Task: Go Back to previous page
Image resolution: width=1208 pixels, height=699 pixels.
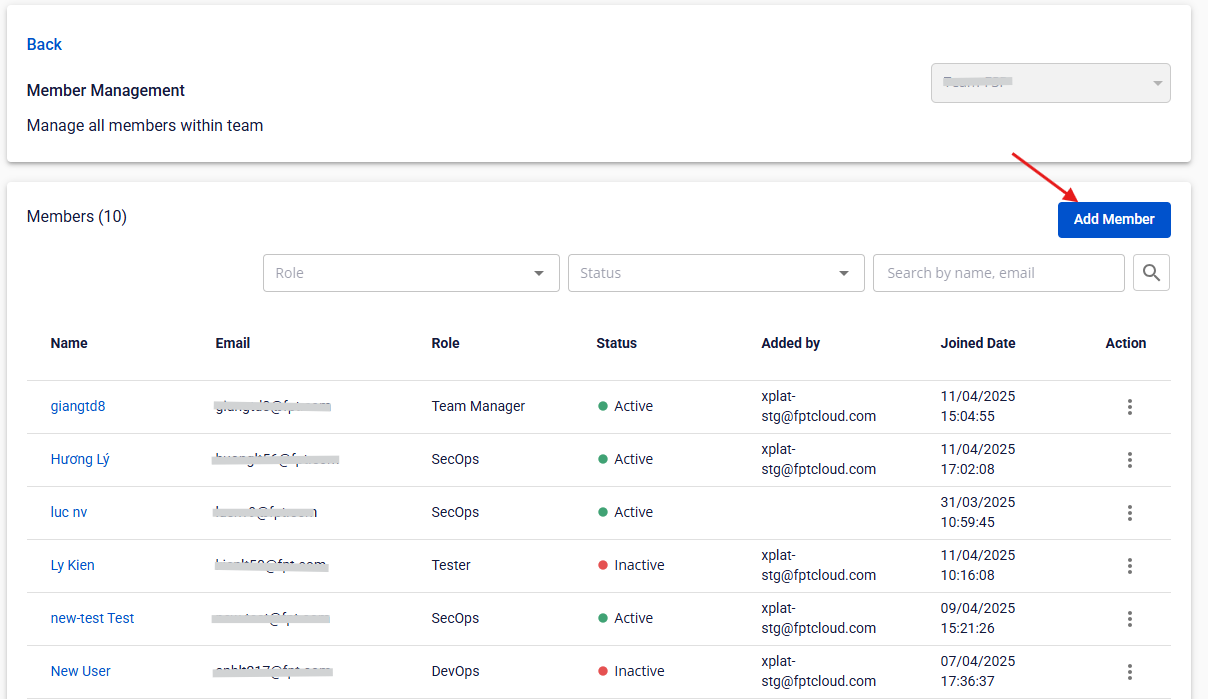Action: pyautogui.click(x=44, y=44)
